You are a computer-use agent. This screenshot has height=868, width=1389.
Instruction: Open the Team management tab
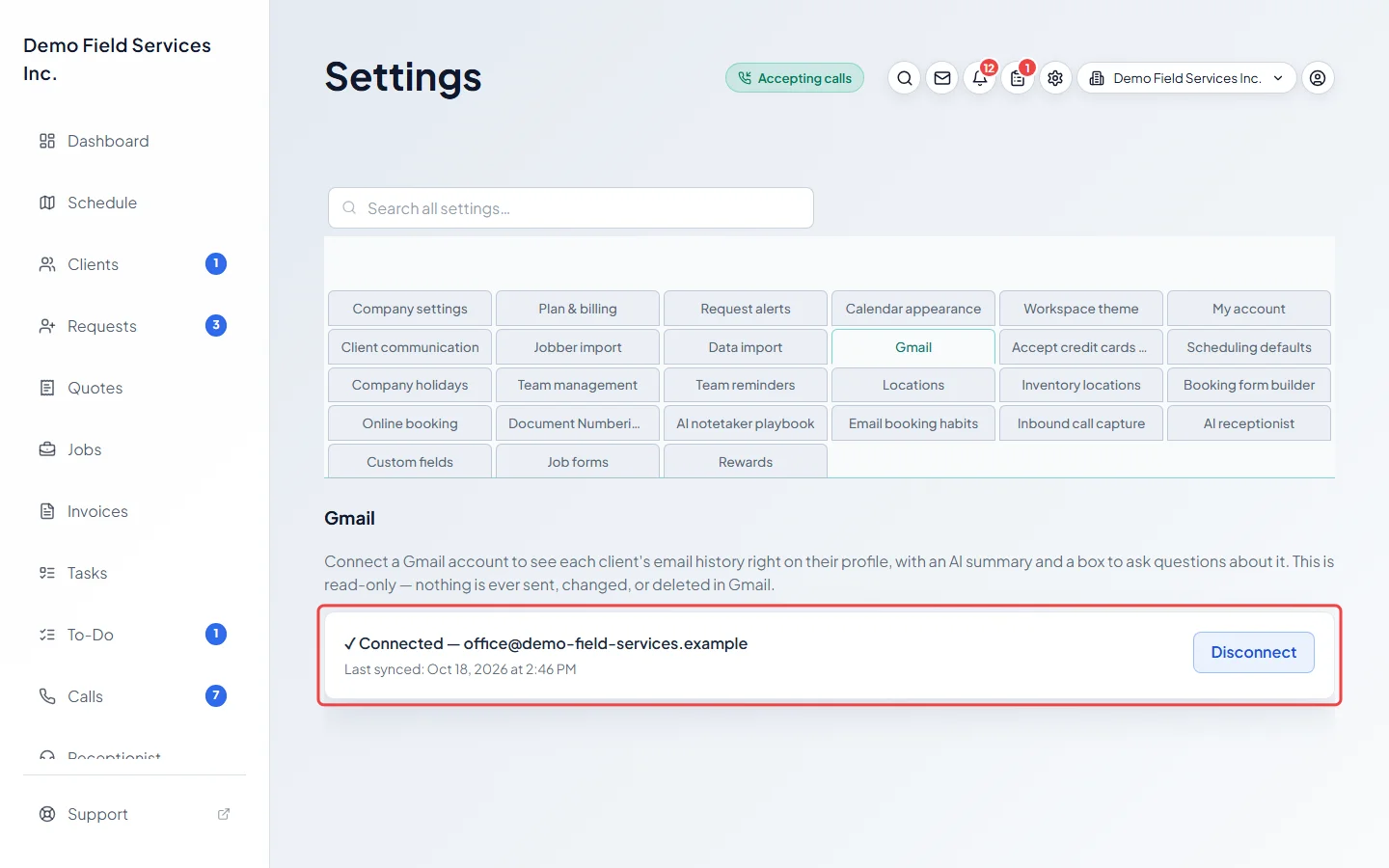click(x=578, y=385)
